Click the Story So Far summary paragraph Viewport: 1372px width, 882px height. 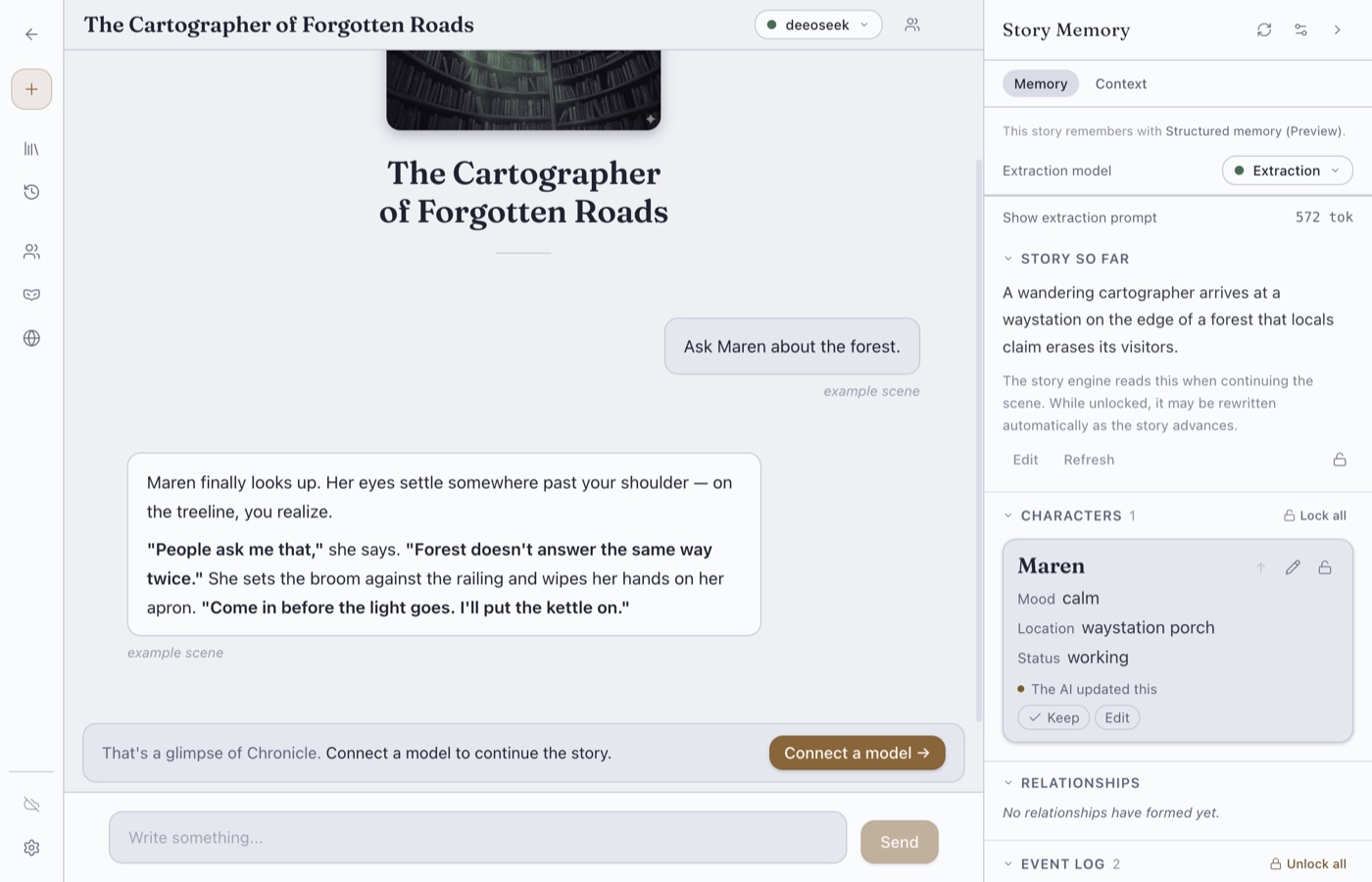1168,319
